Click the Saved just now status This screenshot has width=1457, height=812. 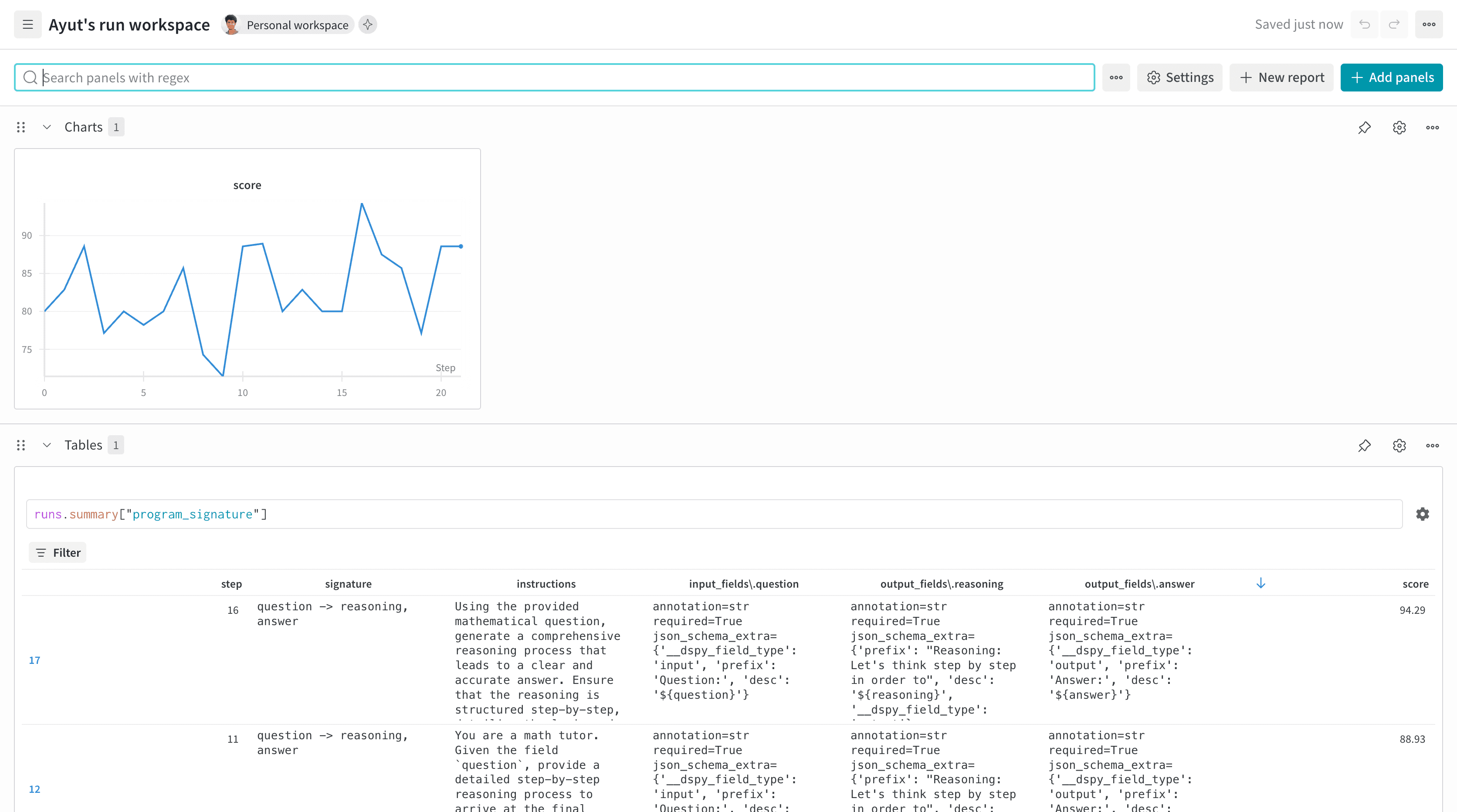pyautogui.click(x=1299, y=24)
